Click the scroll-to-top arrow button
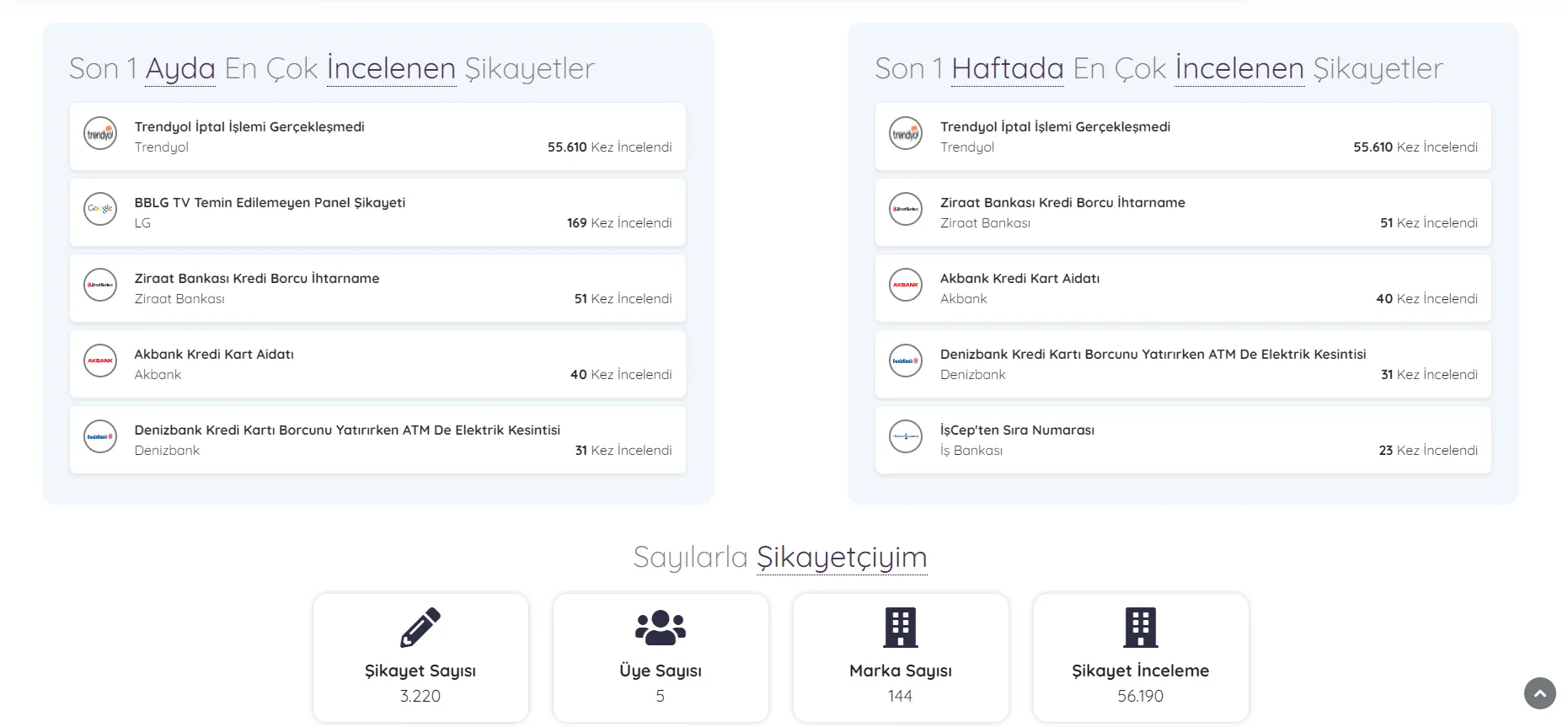Image resolution: width=1568 pixels, height=727 pixels. click(1540, 693)
